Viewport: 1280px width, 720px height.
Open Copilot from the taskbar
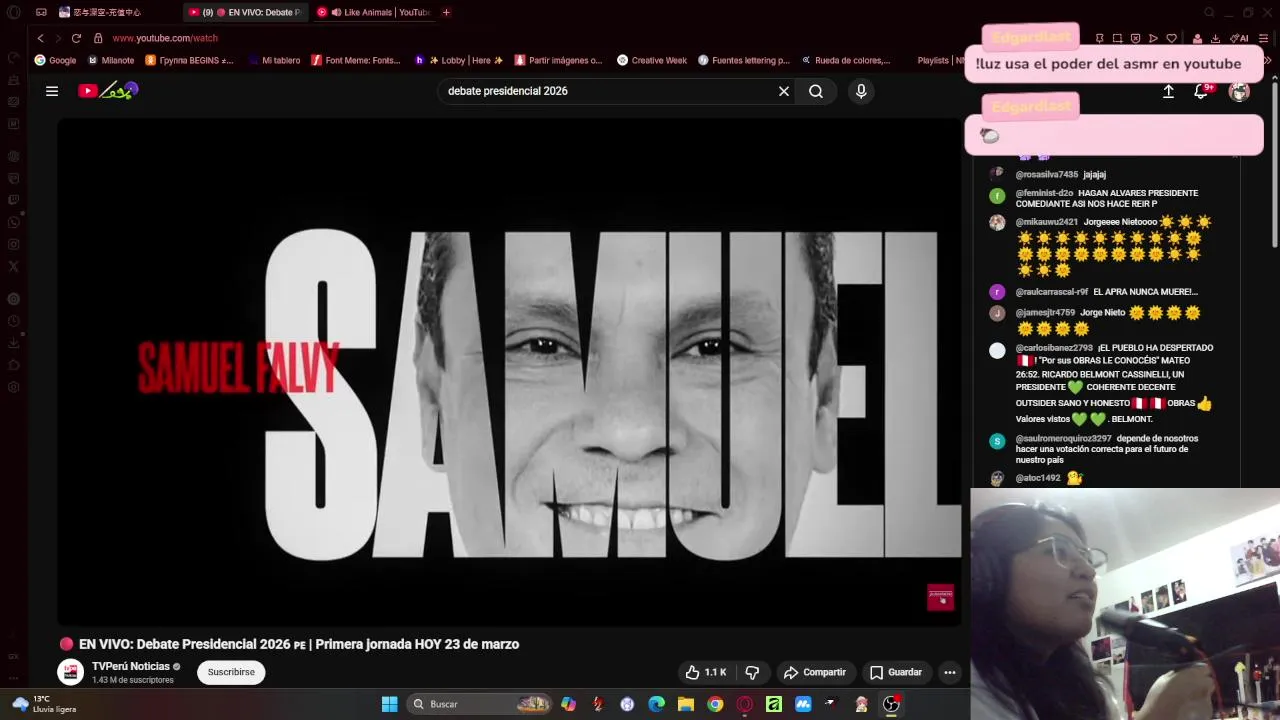(569, 704)
